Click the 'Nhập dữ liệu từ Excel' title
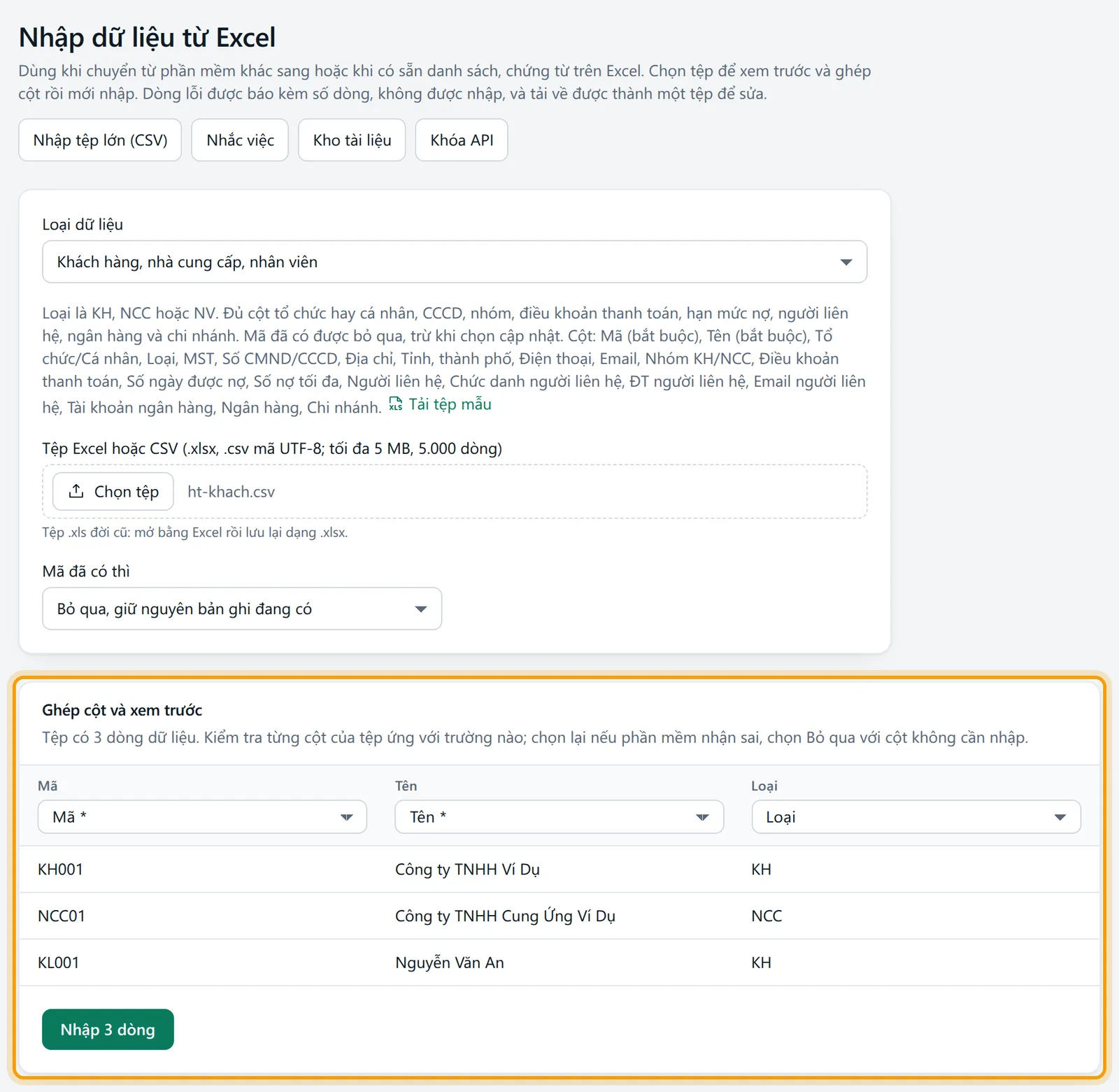The height and width of the screenshot is (1092, 1119). 147,37
